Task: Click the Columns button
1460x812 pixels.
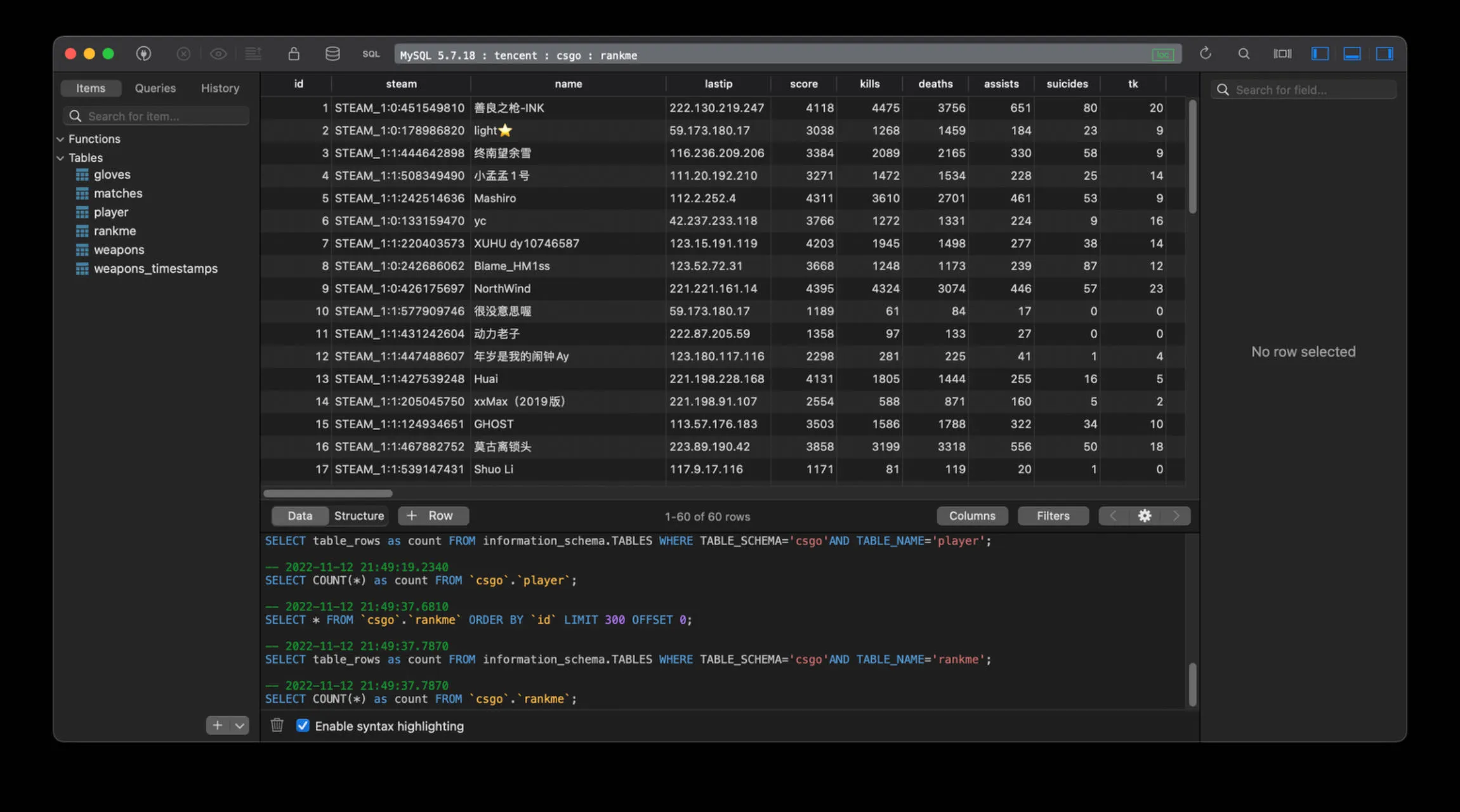Action: pos(971,516)
